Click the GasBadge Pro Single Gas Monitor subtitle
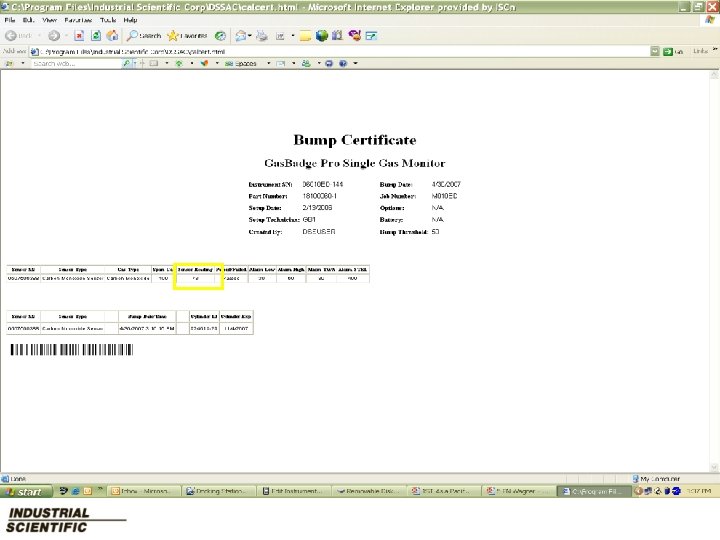The image size is (720, 540). (354, 163)
